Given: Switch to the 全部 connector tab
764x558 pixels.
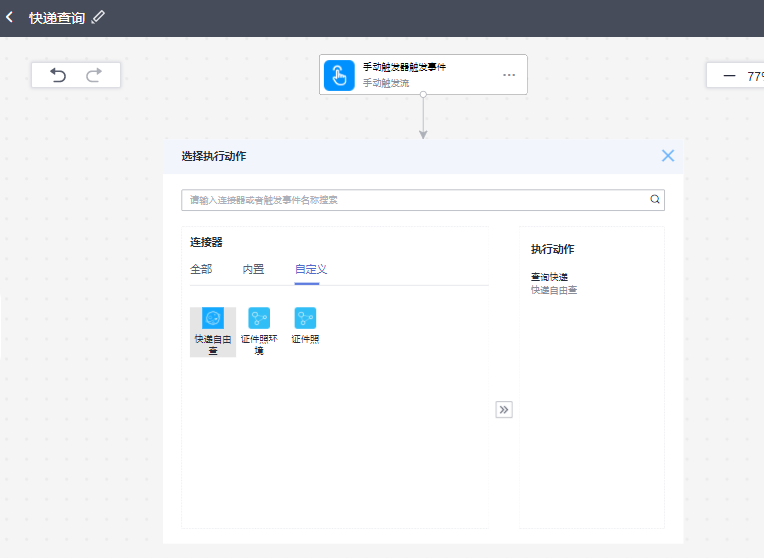Looking at the screenshot, I should point(201,269).
